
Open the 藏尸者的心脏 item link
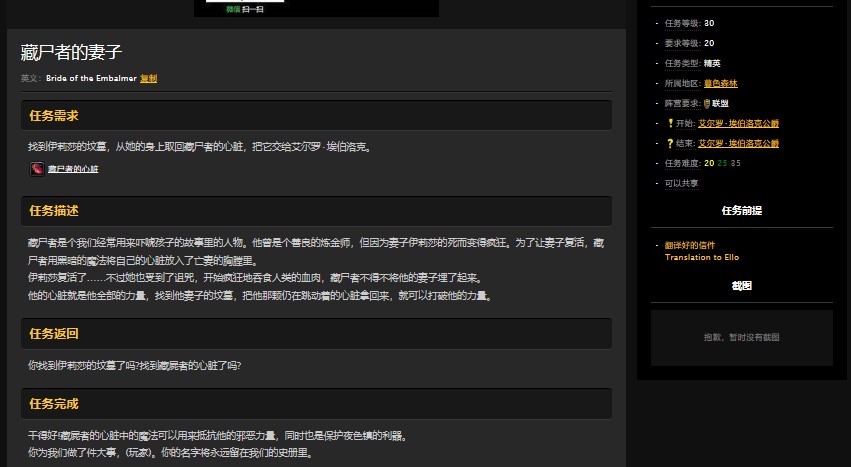(x=73, y=169)
